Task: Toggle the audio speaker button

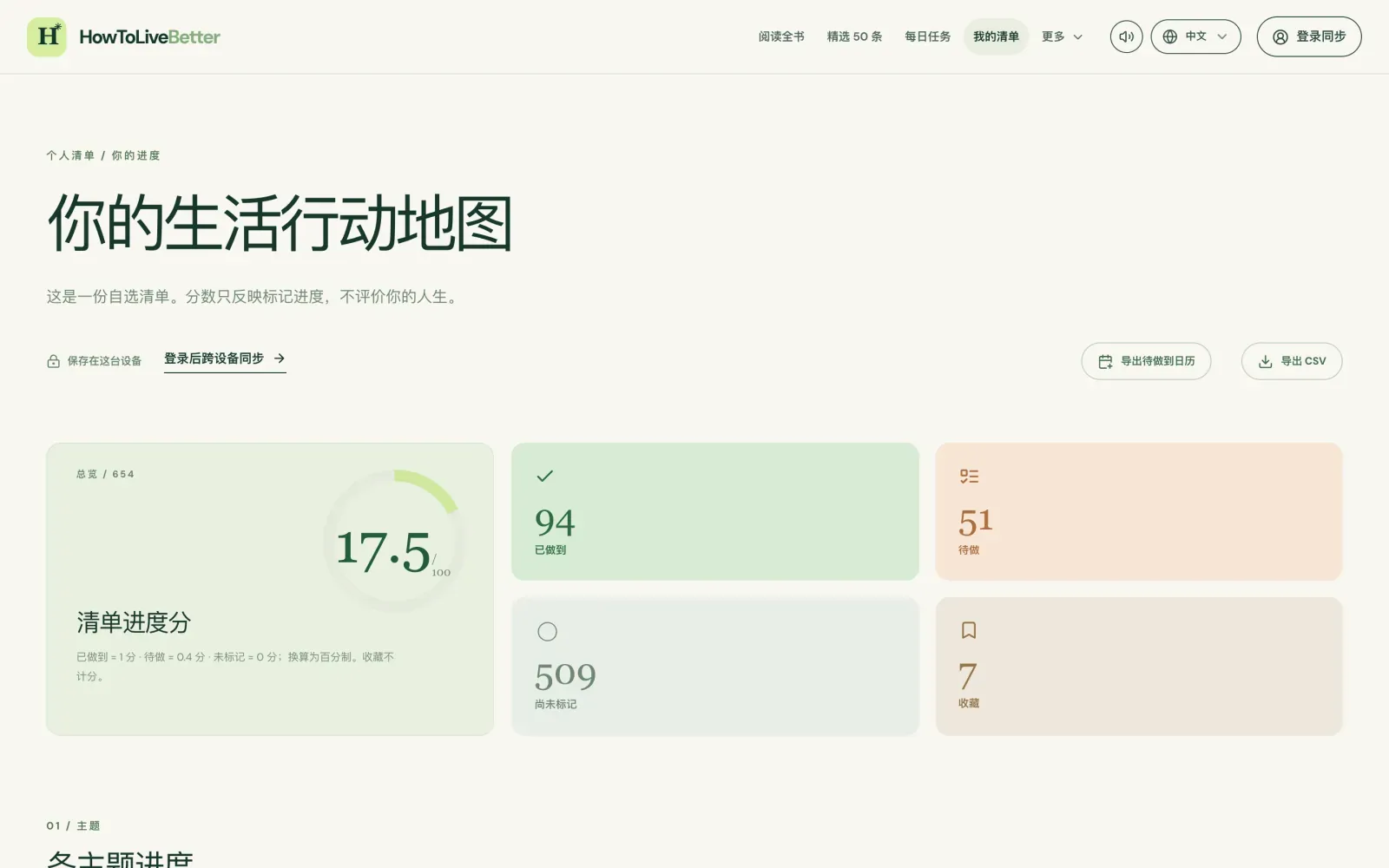Action: [1126, 36]
